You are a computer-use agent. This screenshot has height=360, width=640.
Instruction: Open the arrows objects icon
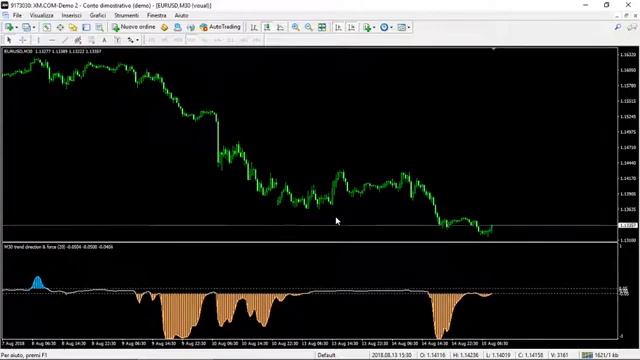click(131, 40)
